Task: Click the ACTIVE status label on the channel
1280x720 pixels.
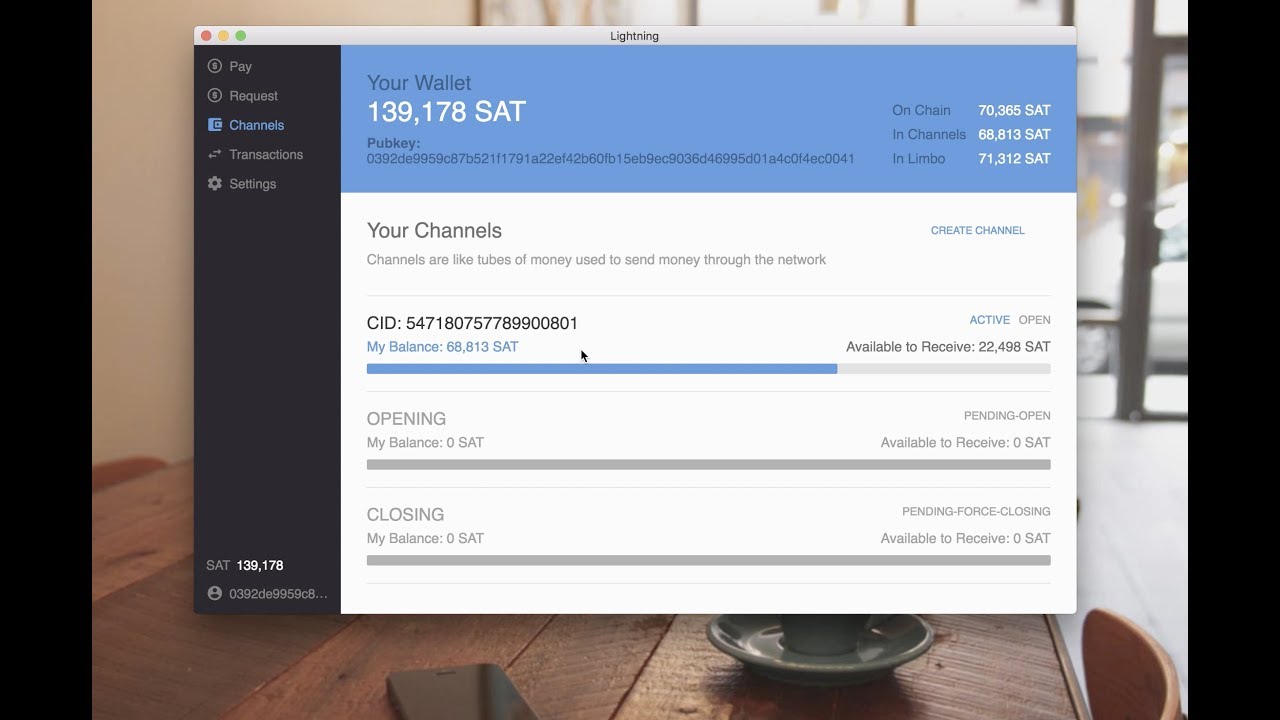Action: click(989, 320)
